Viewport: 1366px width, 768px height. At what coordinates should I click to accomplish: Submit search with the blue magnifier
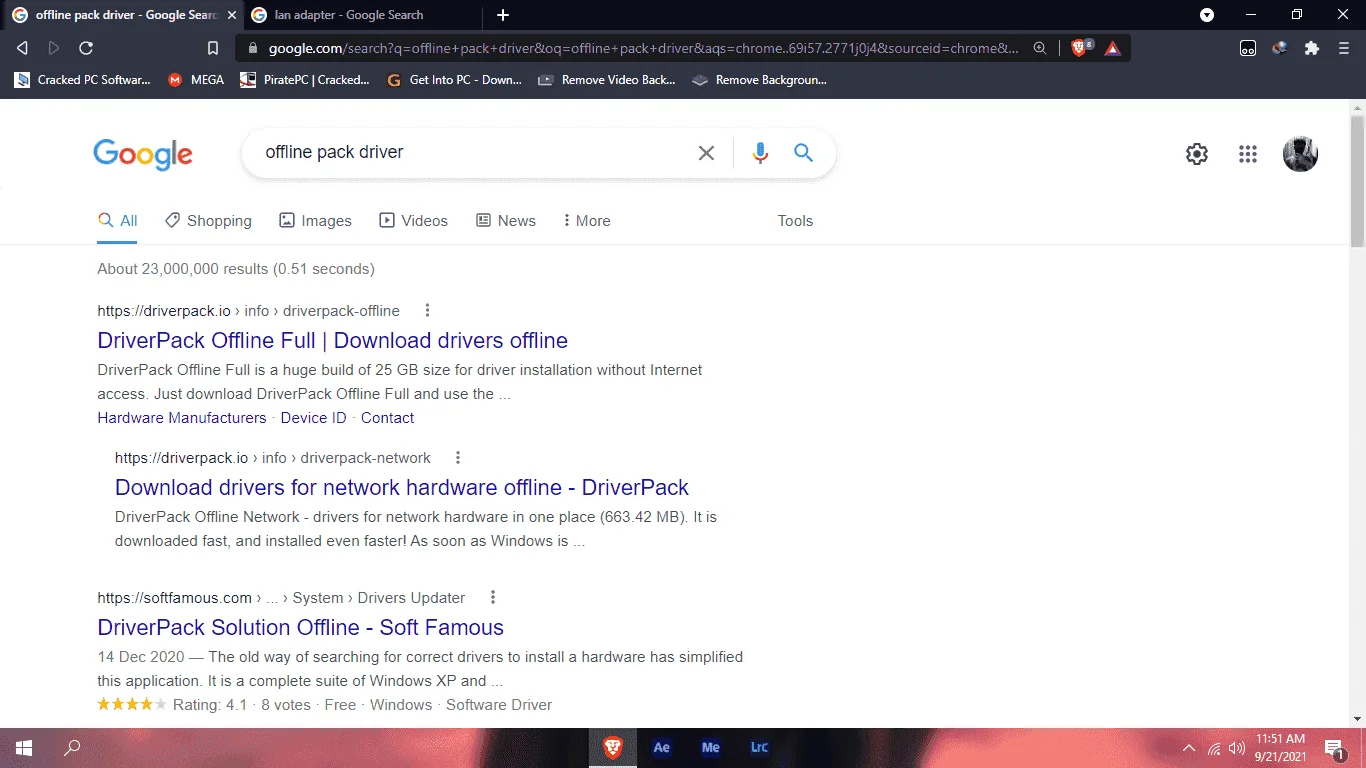803,153
